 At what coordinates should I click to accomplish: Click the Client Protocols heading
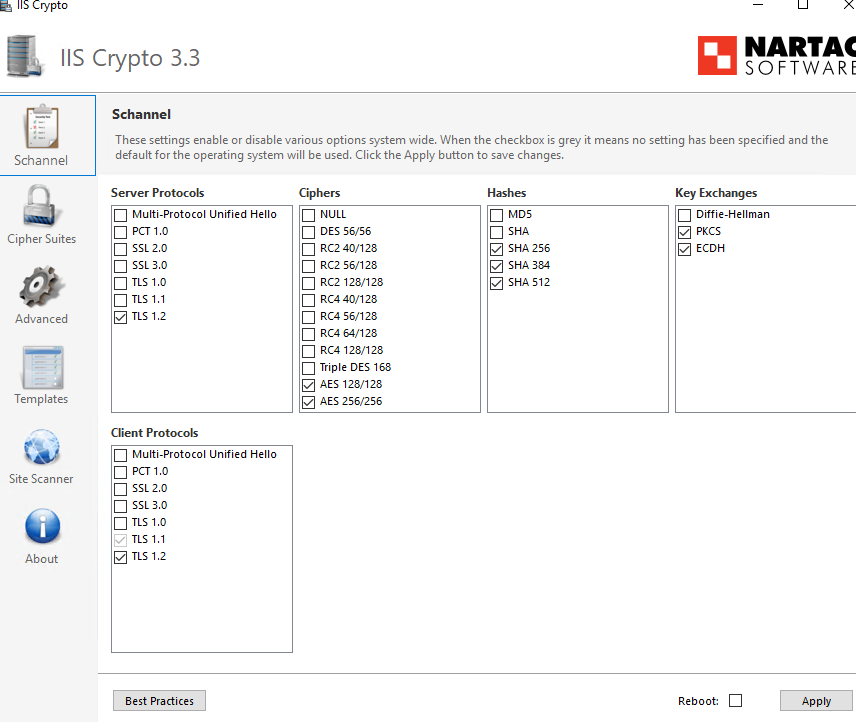[x=154, y=433]
